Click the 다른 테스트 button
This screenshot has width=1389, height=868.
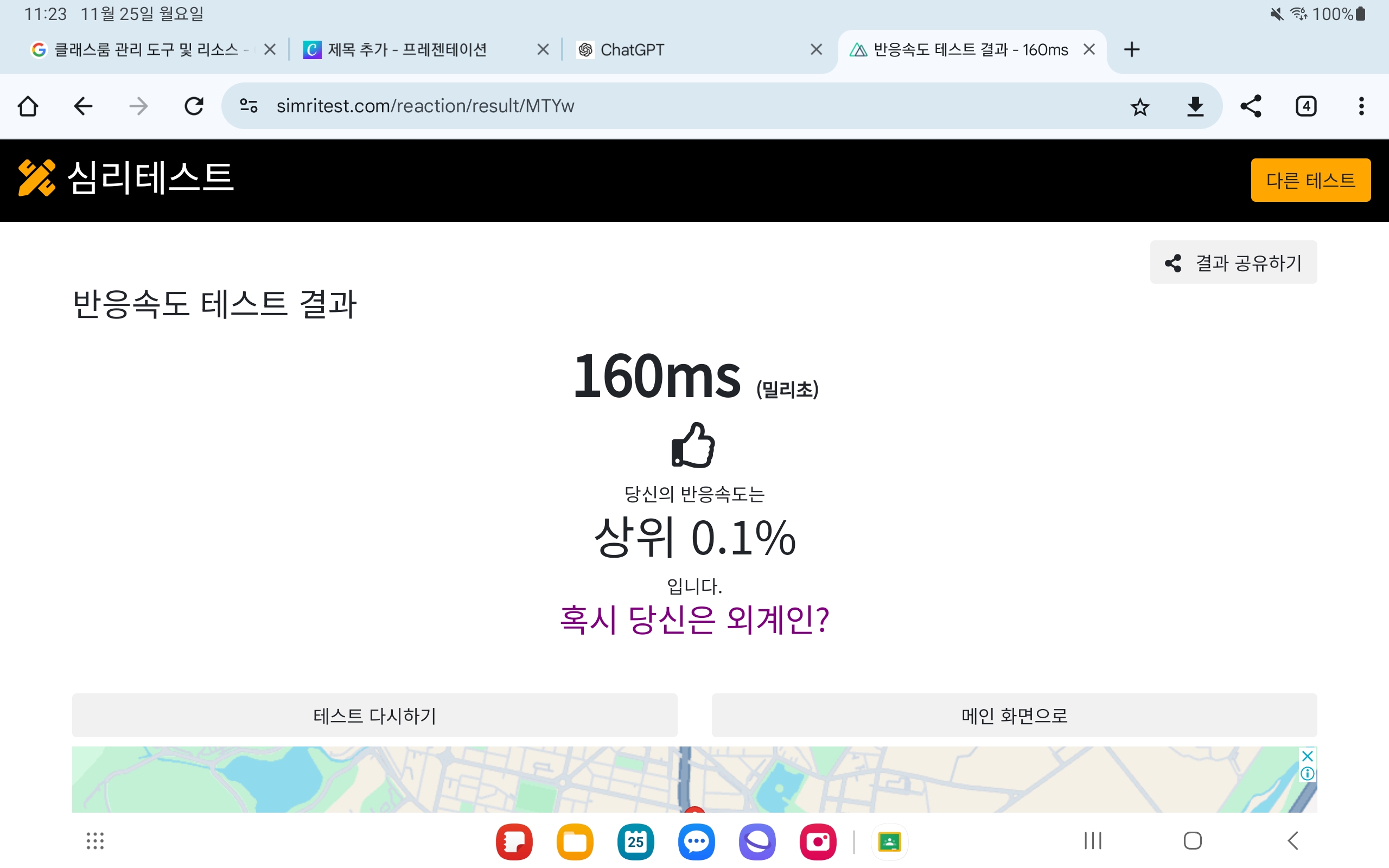1310,180
